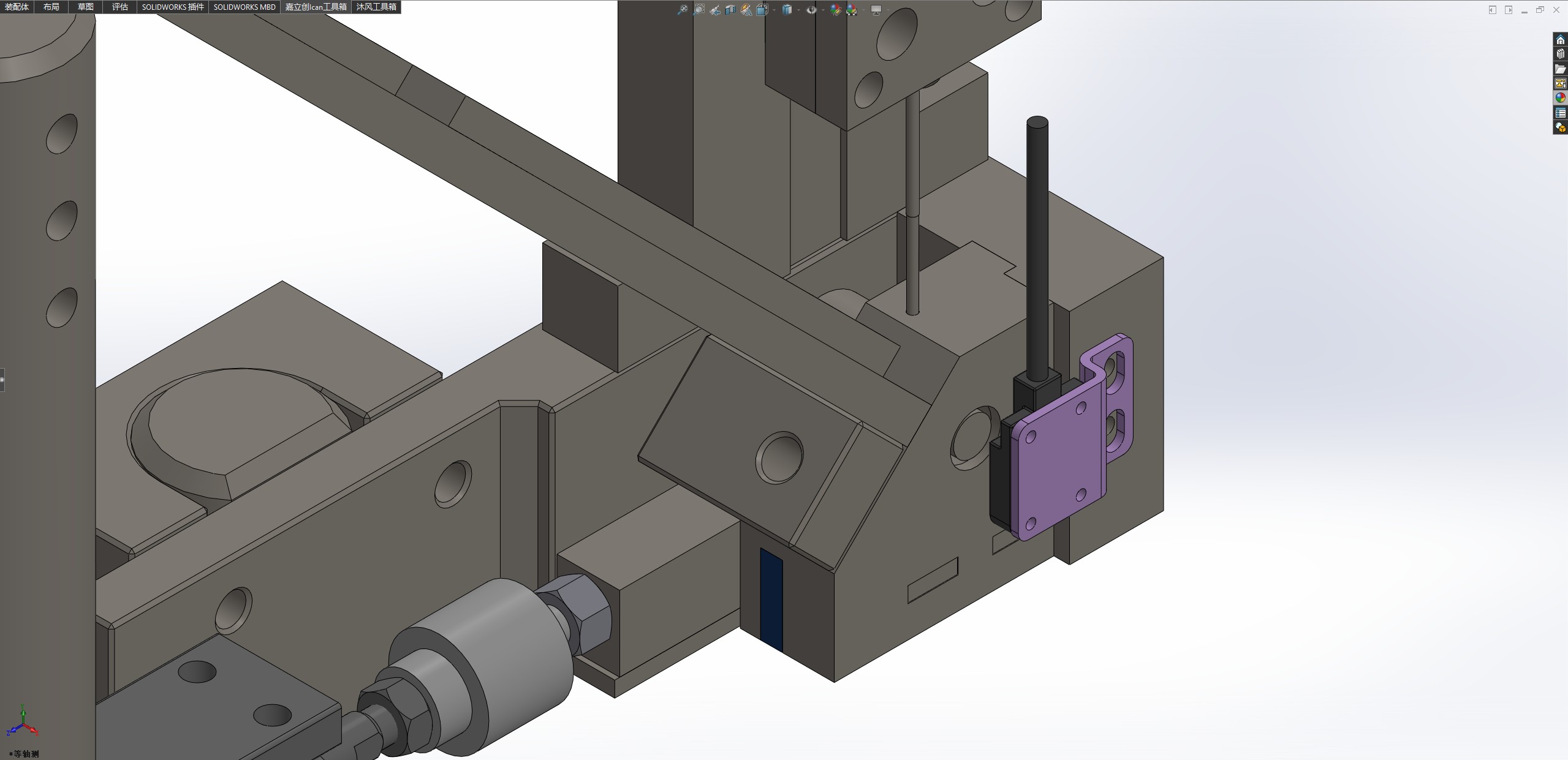The height and width of the screenshot is (760, 1568).
Task: Select the Zoom to Area tool
Action: click(x=699, y=10)
